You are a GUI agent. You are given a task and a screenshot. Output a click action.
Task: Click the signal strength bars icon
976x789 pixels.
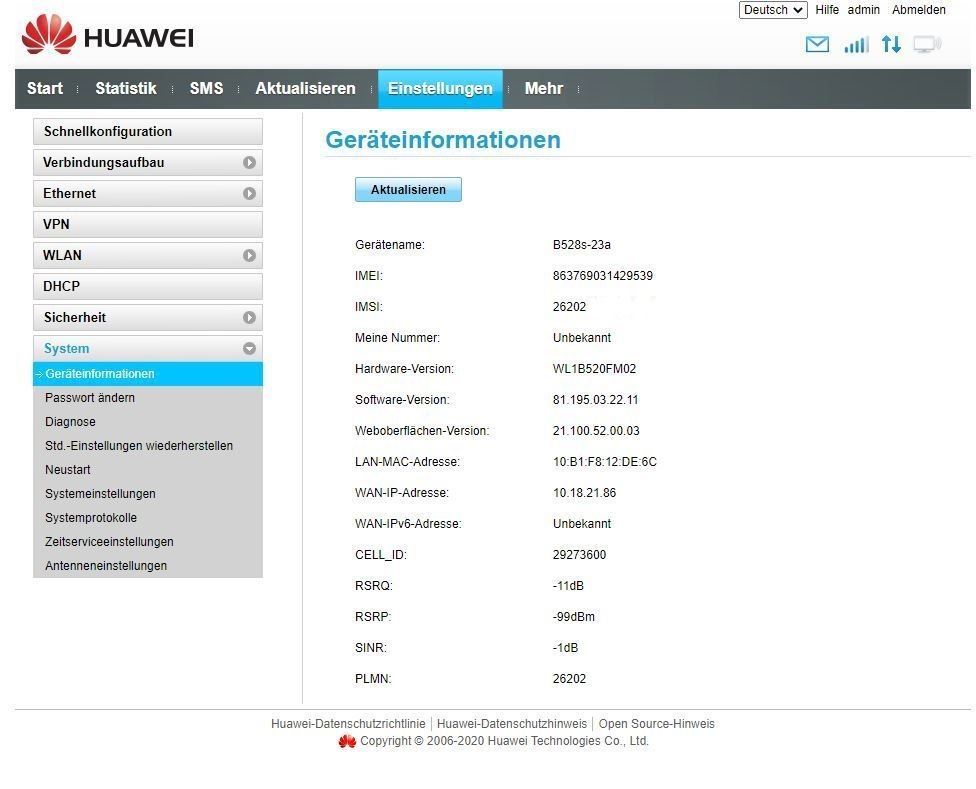(856, 45)
